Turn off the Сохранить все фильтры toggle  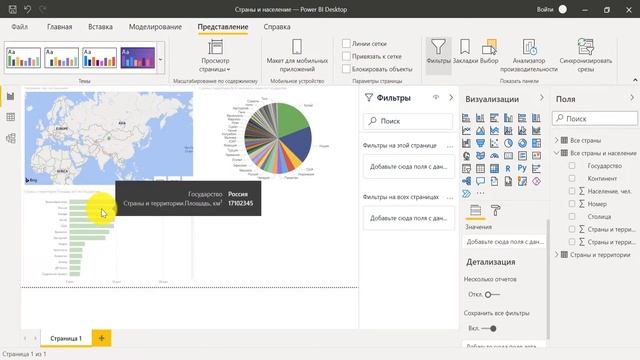pos(489,328)
